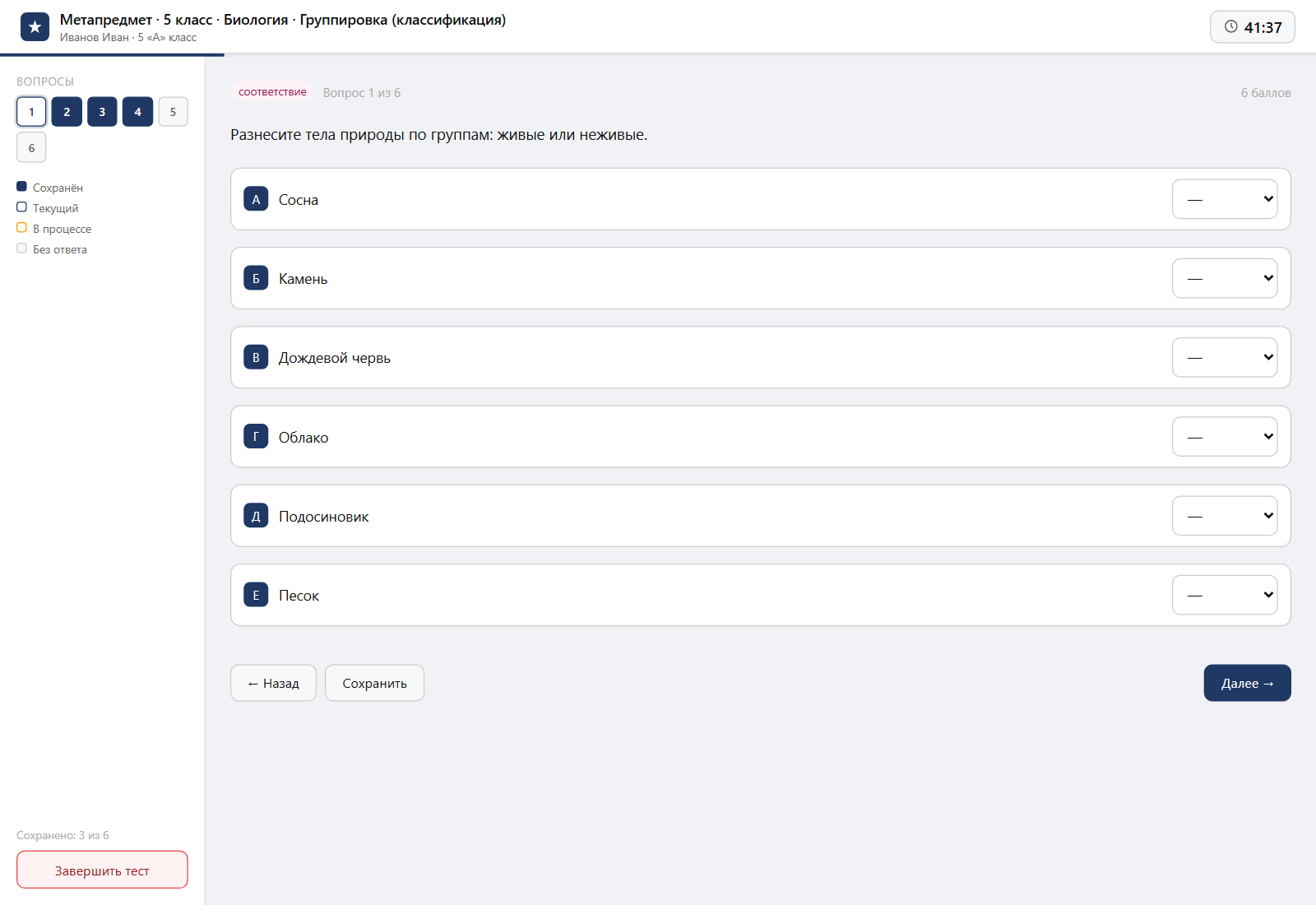
Task: Open the group dropdown for Песок
Action: click(x=1225, y=595)
